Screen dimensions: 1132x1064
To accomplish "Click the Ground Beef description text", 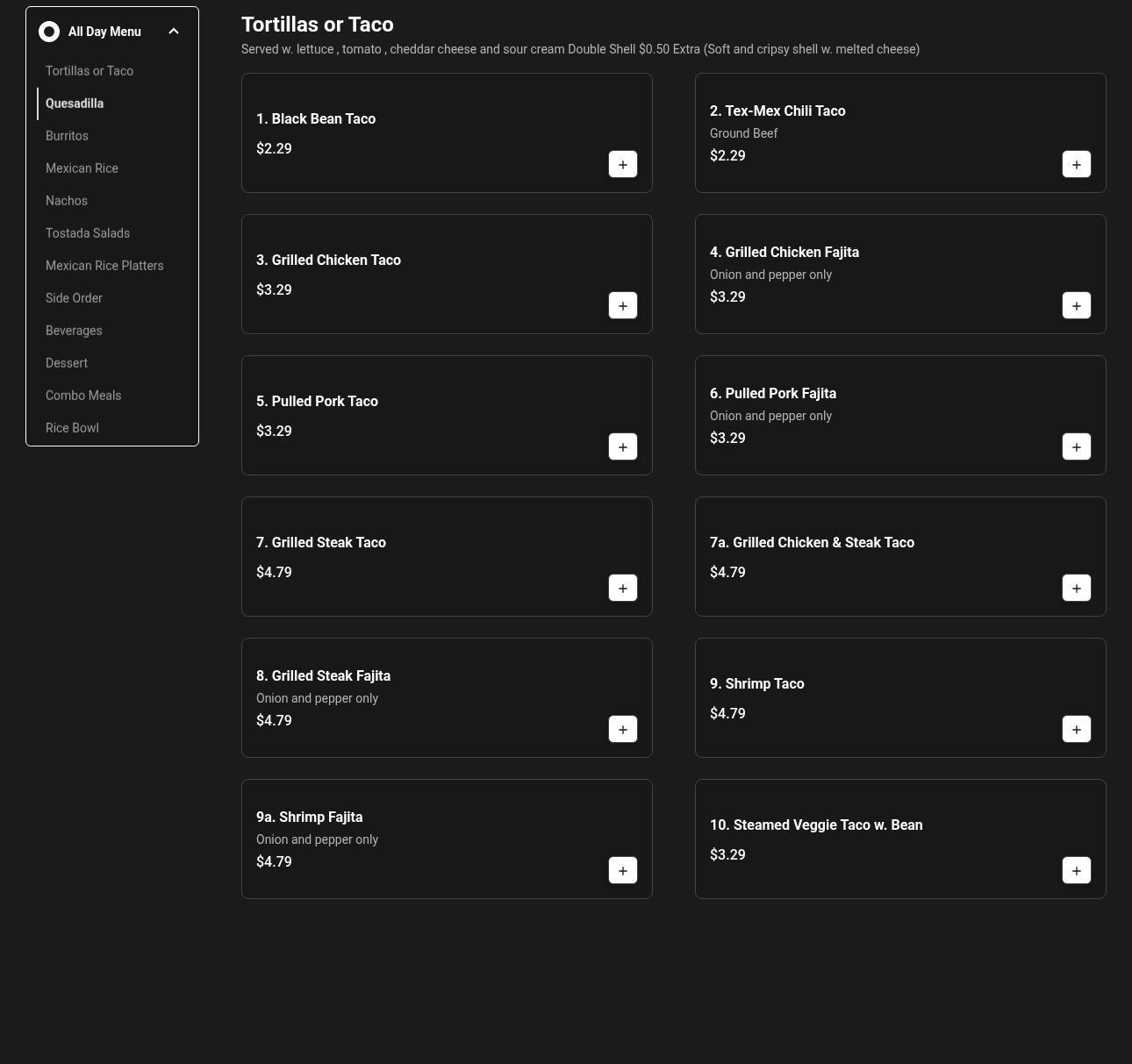I will click(743, 133).
